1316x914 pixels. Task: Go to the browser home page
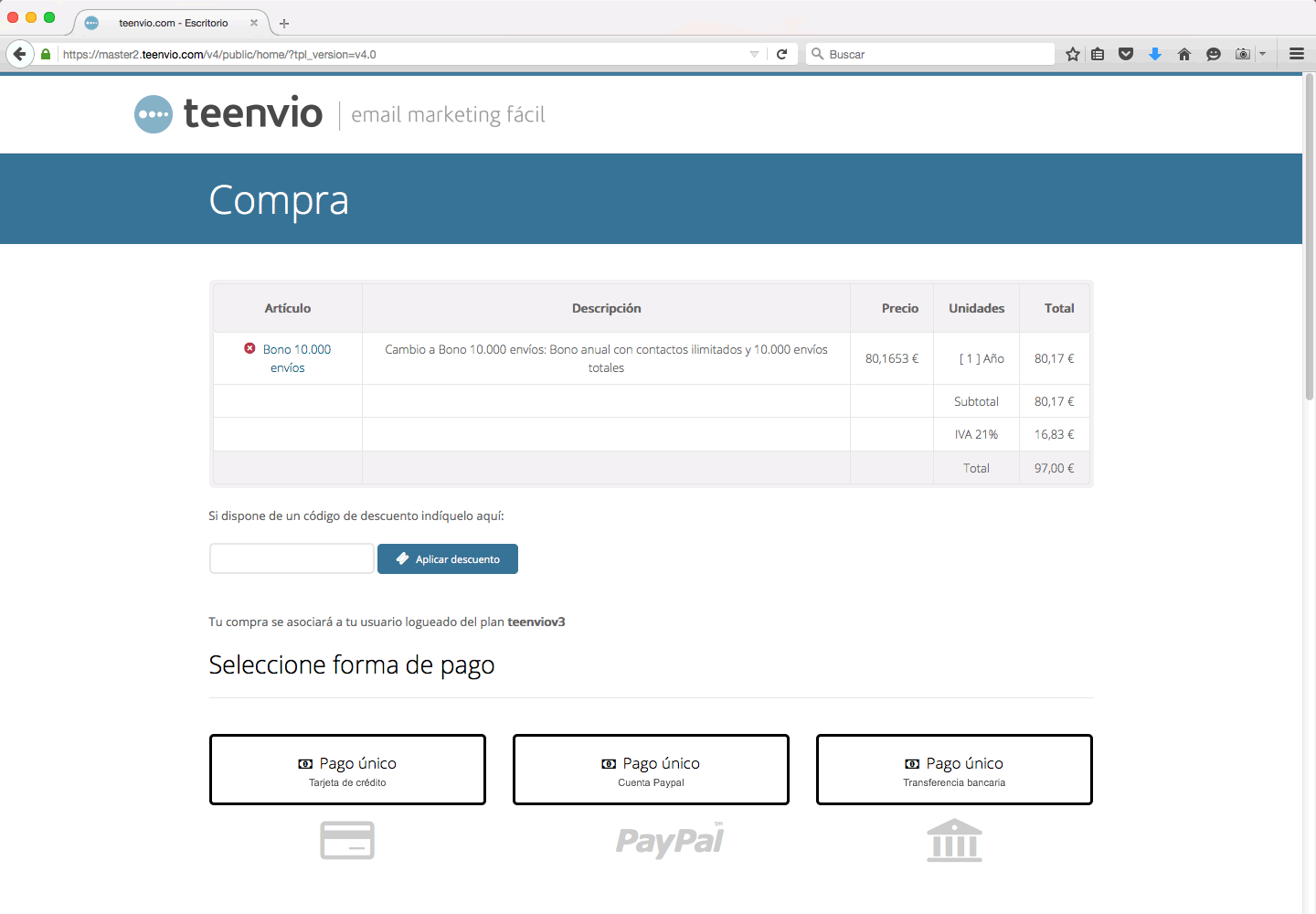point(1184,54)
